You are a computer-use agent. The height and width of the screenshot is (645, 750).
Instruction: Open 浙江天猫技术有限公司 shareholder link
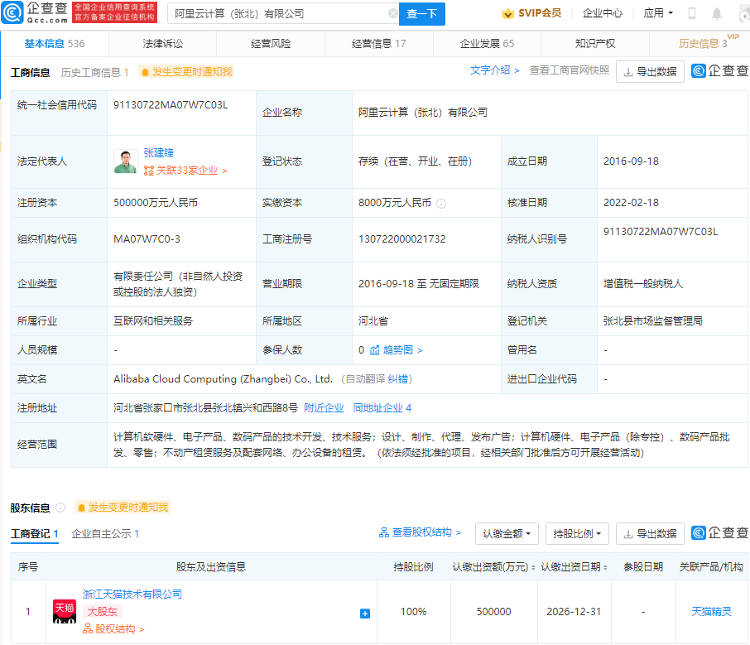coord(132,594)
